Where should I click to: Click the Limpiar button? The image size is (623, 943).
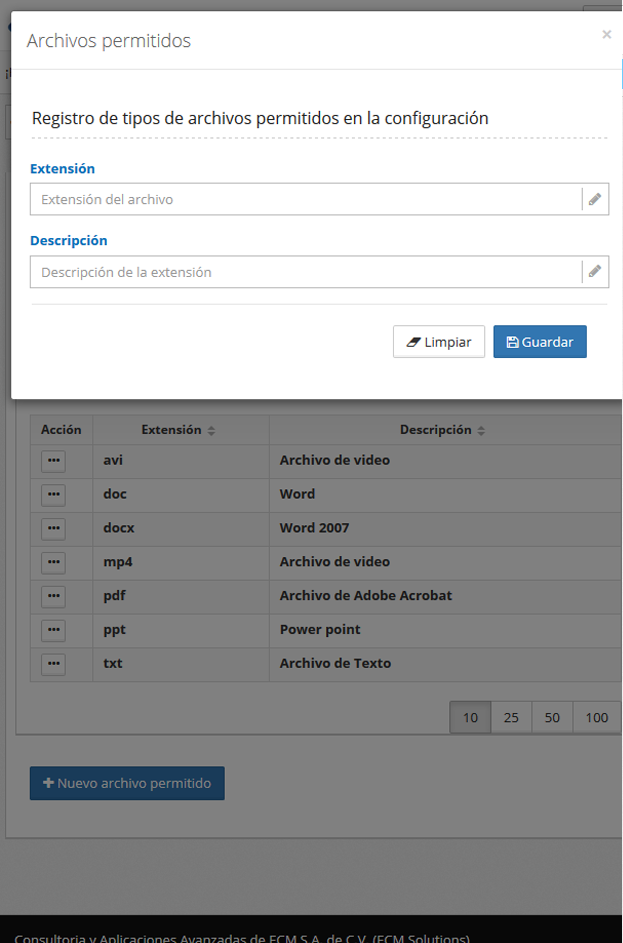[x=439, y=342]
